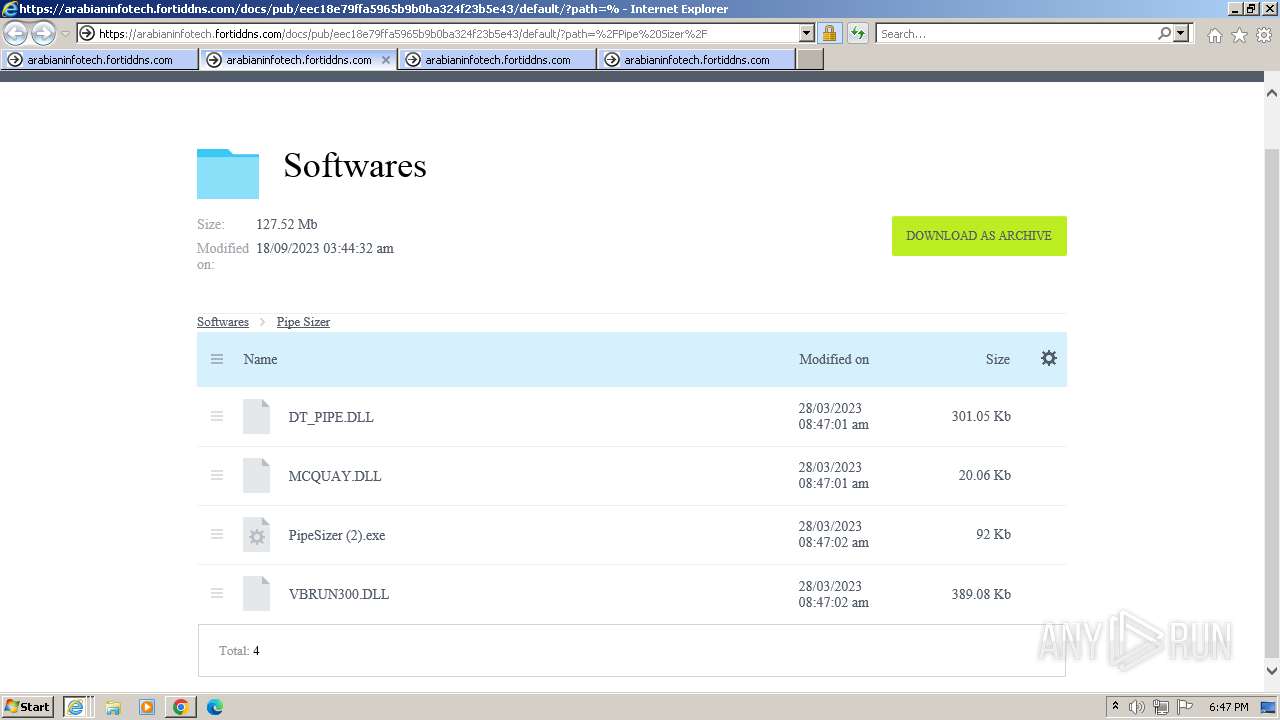The image size is (1280, 720).
Task: Switch to the first arabianinfotech tab
Action: pos(100,60)
